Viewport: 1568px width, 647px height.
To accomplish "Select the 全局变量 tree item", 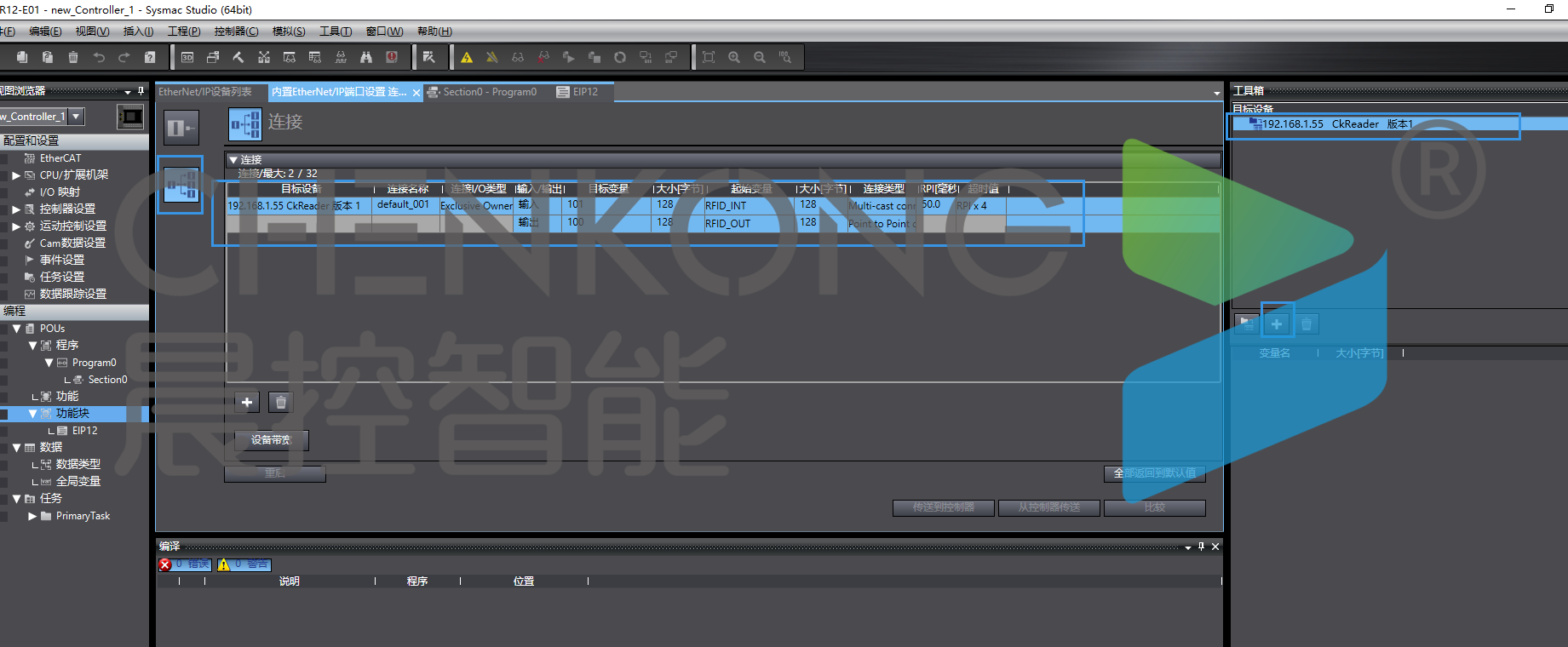I will 78,482.
